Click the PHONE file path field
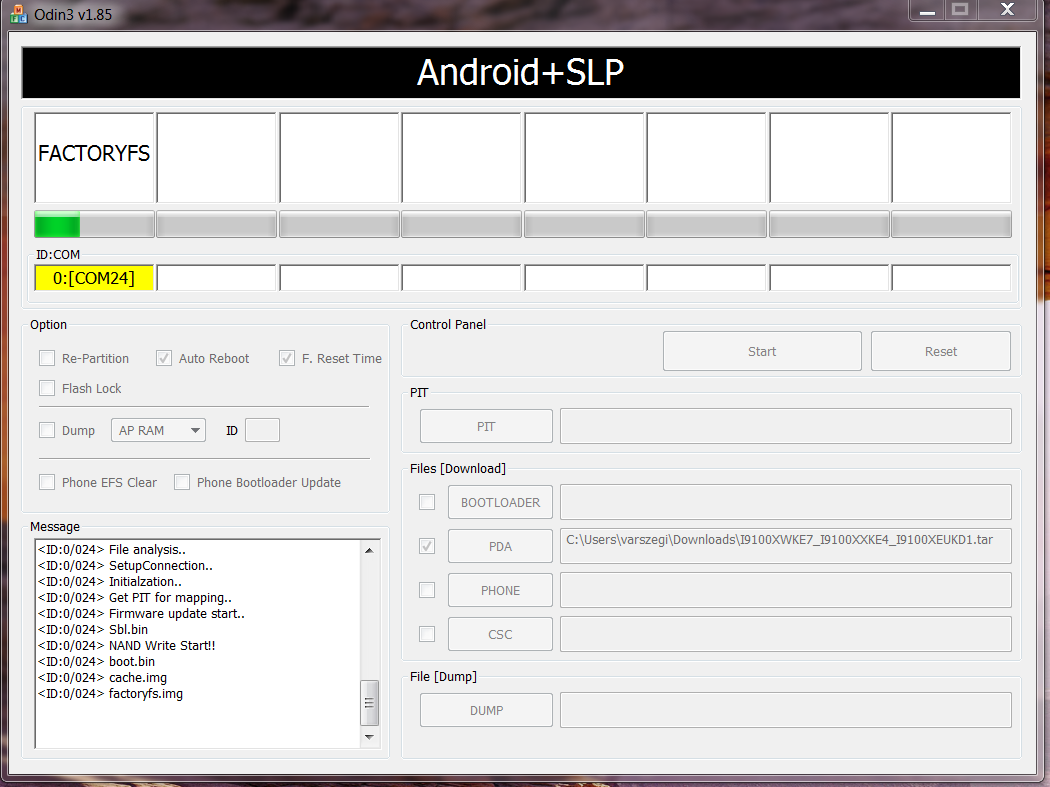This screenshot has height=787, width=1050. (x=785, y=590)
